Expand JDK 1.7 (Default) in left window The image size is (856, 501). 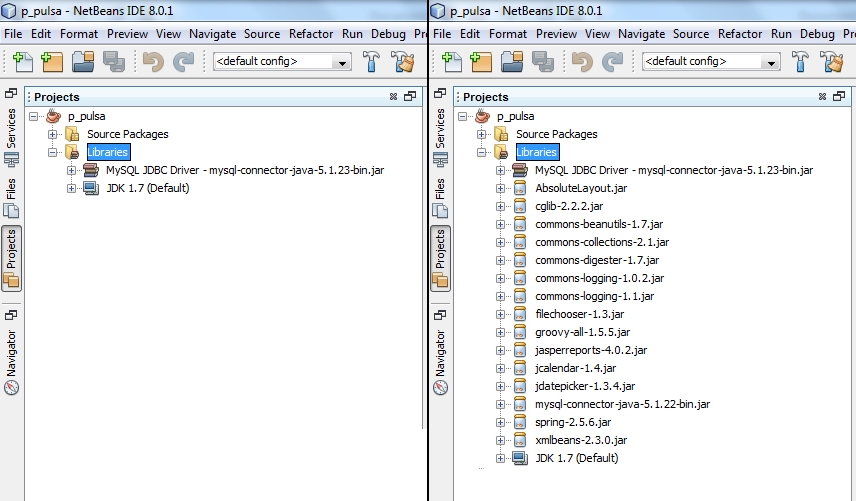coord(72,188)
